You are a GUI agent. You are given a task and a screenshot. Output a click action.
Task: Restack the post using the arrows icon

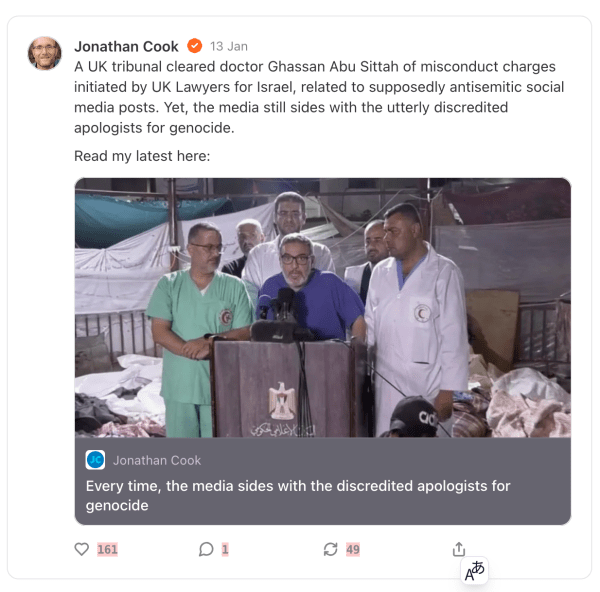click(330, 549)
